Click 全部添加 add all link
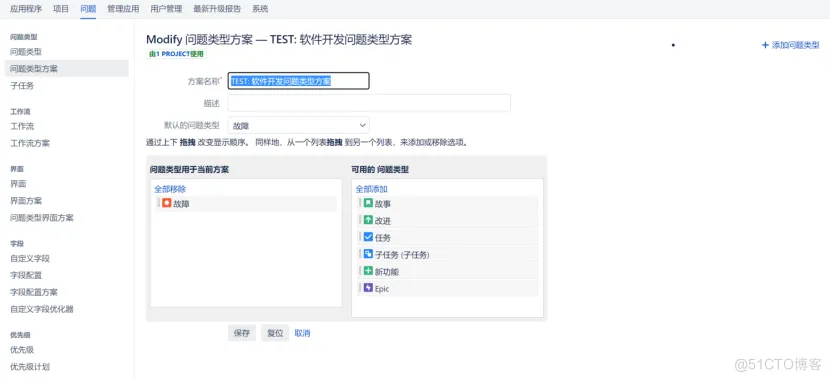The width and height of the screenshot is (831, 381). 372,189
